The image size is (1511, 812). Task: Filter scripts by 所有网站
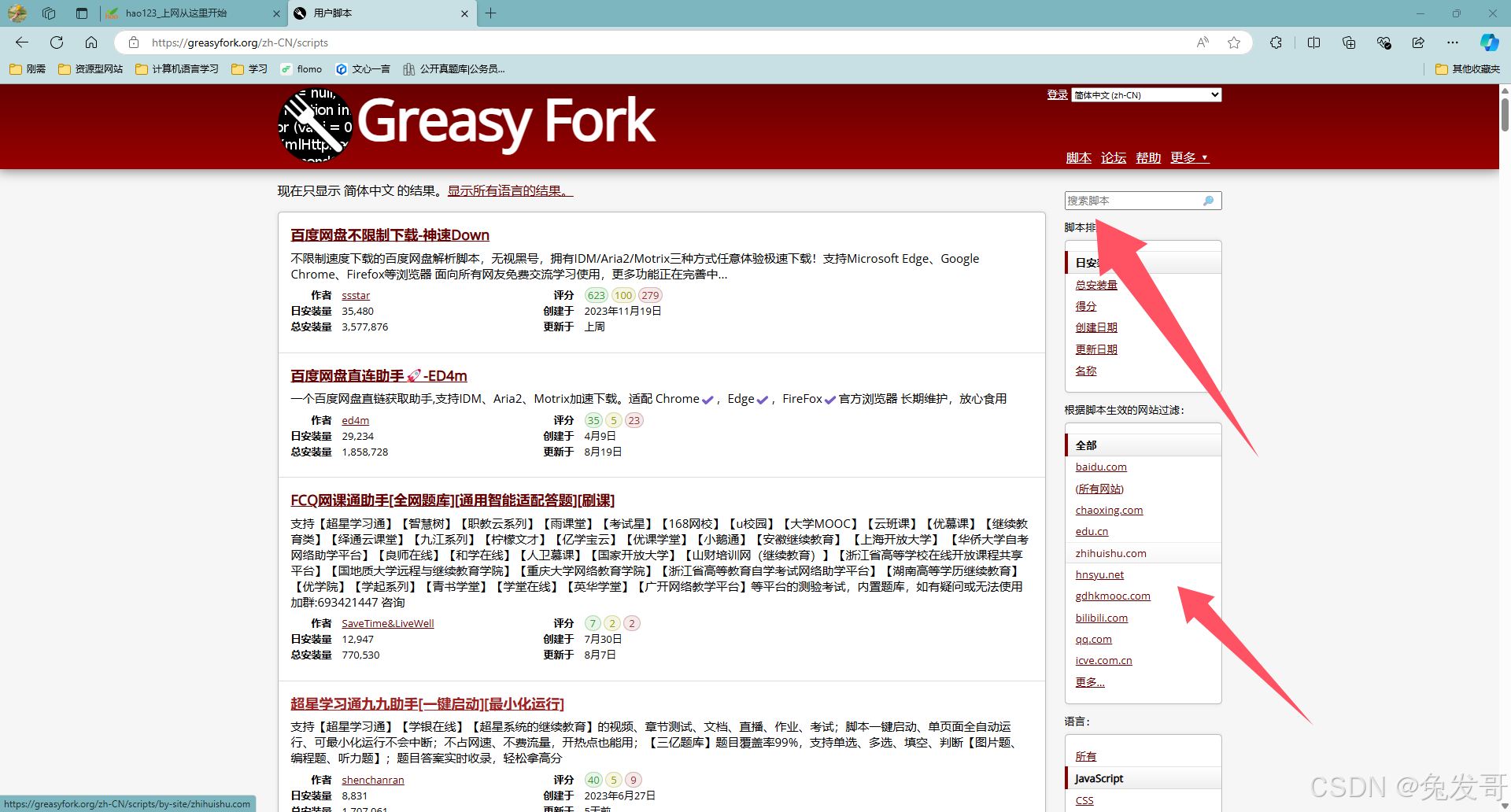pyautogui.click(x=1099, y=489)
